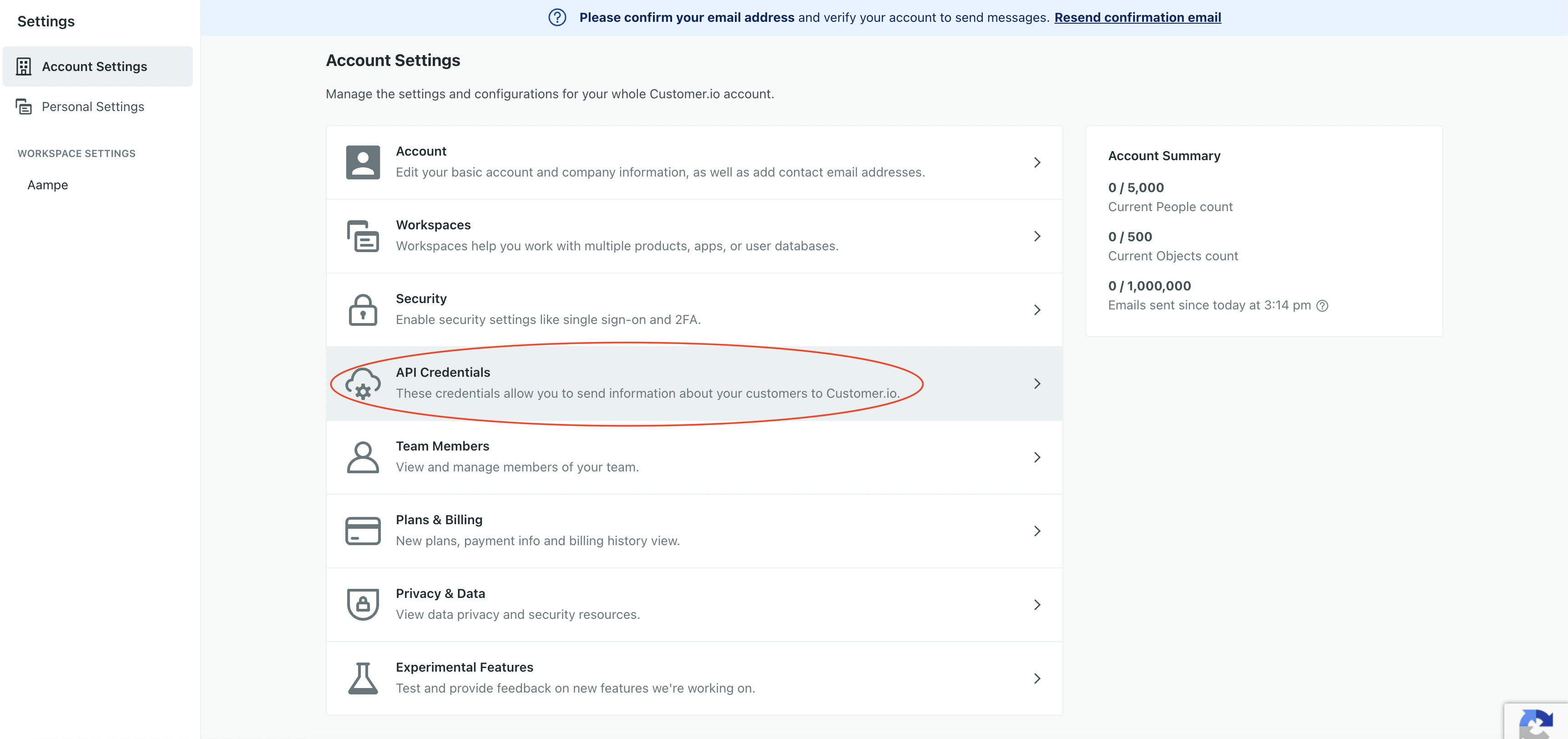This screenshot has width=1568, height=739.
Task: Expand the Security row chevron
Action: (1037, 309)
